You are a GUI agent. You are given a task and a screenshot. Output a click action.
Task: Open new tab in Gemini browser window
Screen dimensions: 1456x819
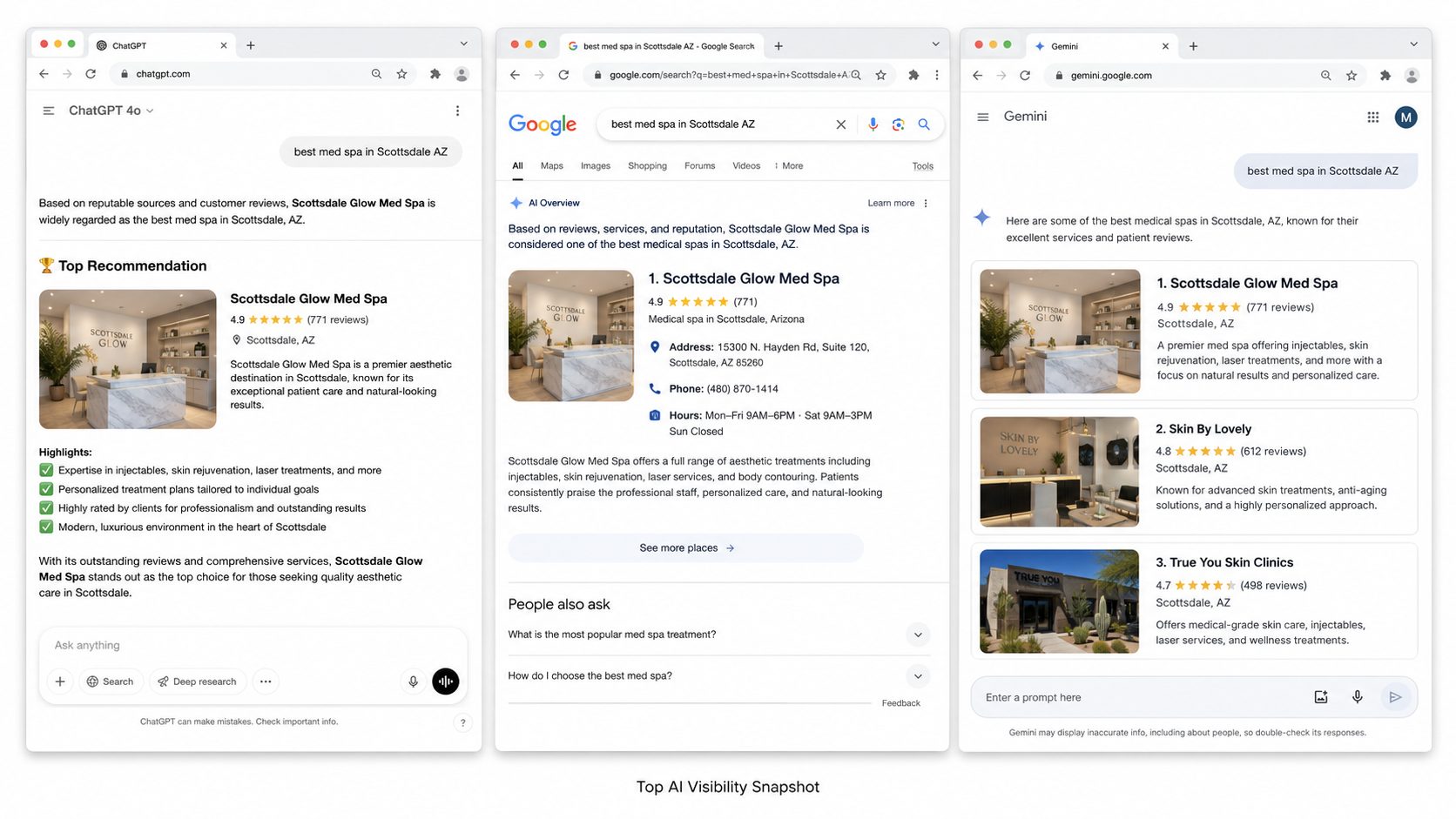1193,46
